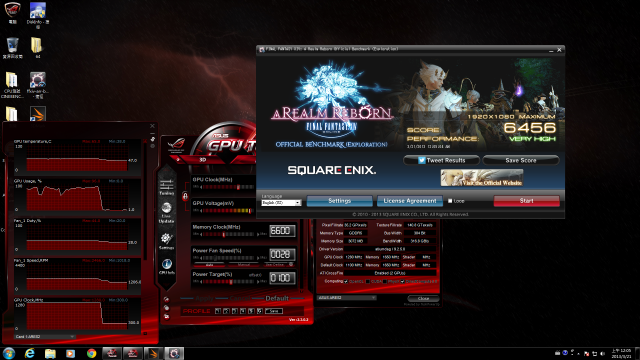The image size is (640, 360).
Task: Open the Visit the Official Website banner
Action: click(x=482, y=178)
